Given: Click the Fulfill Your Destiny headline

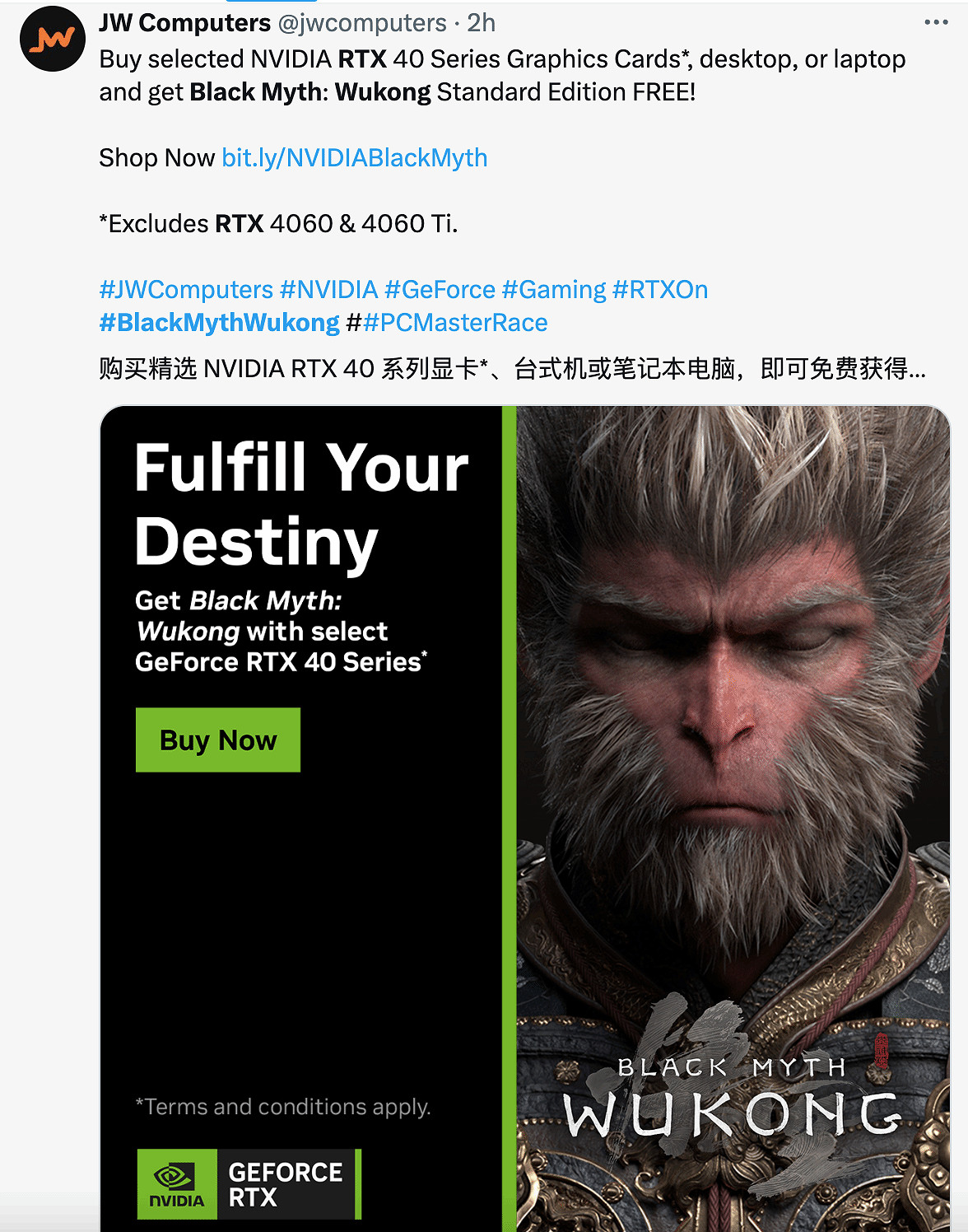Looking at the screenshot, I should click(301, 504).
